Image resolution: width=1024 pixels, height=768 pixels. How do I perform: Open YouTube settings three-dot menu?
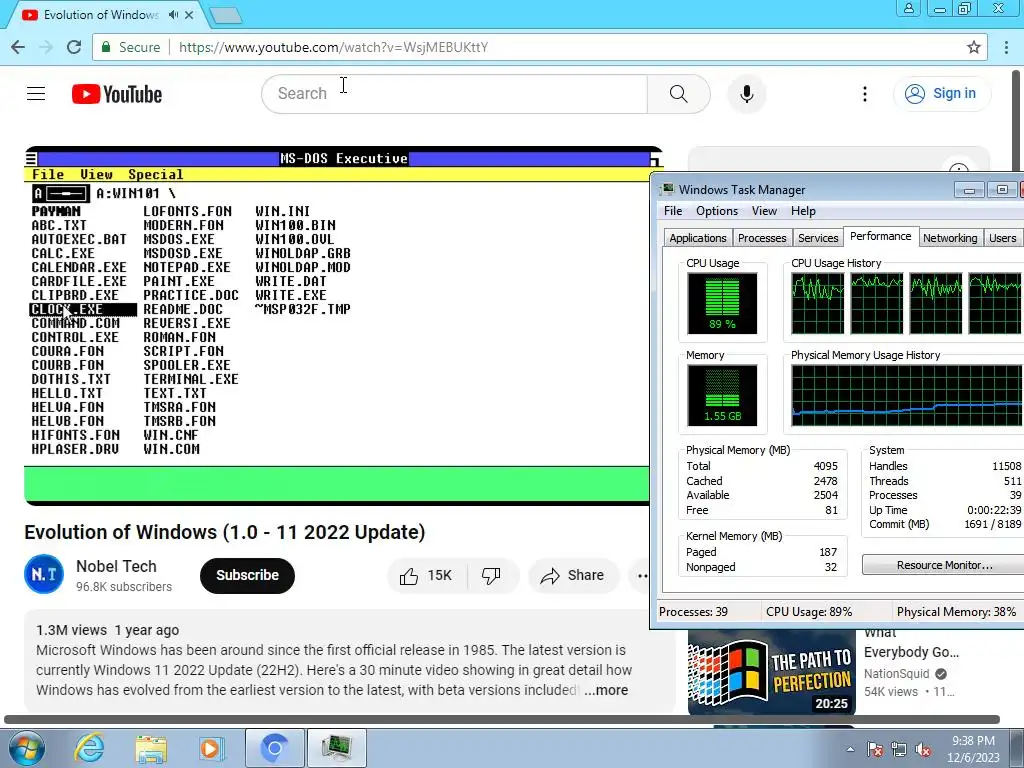point(865,94)
